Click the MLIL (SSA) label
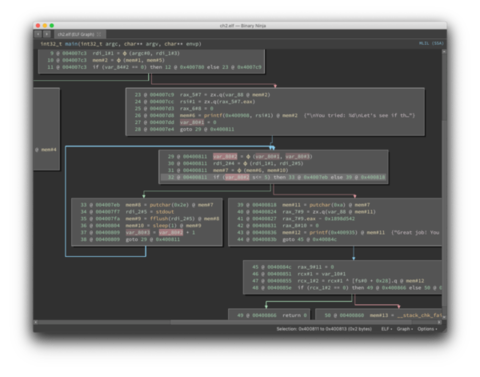The width and height of the screenshot is (480, 377). click(431, 43)
